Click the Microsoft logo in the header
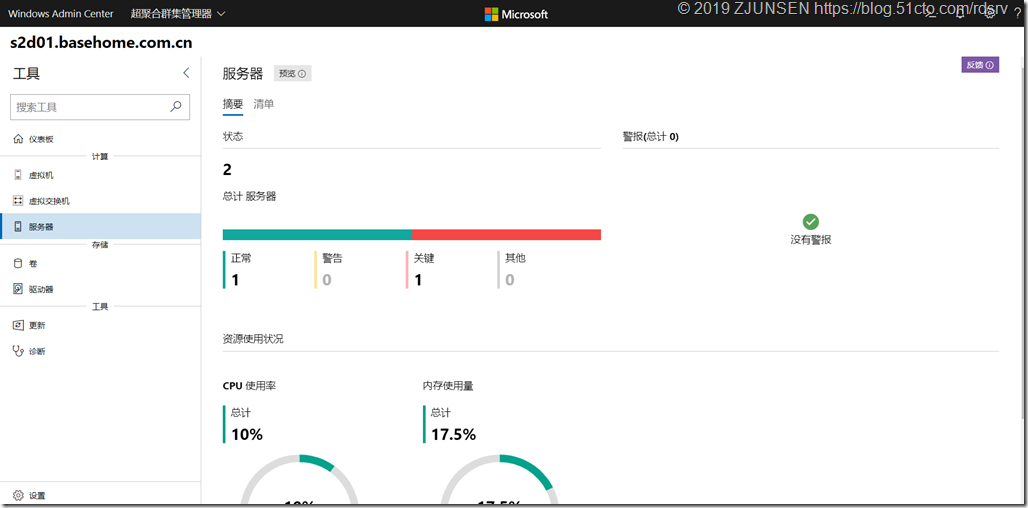 pos(516,14)
